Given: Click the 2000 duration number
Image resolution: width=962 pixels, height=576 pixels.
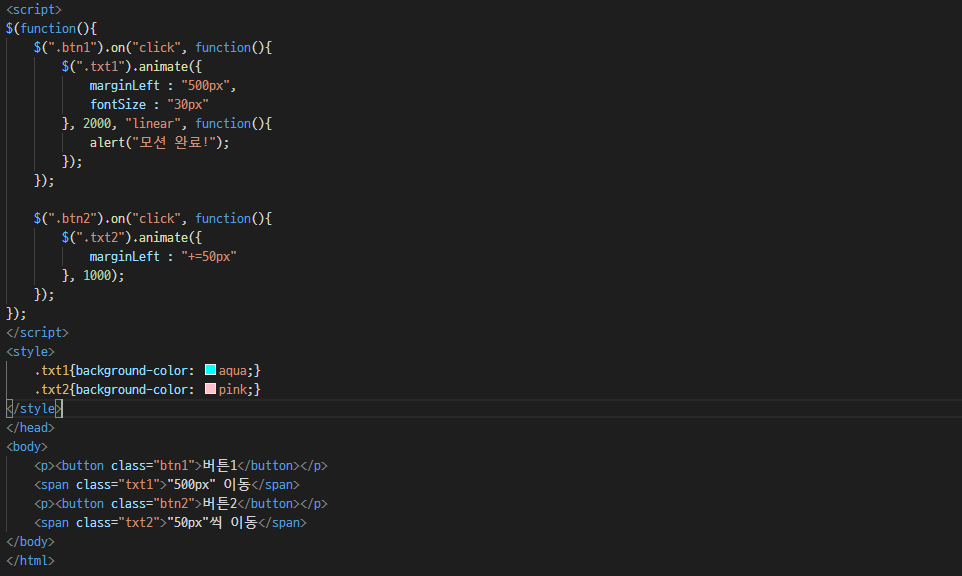Looking at the screenshot, I should pos(97,123).
